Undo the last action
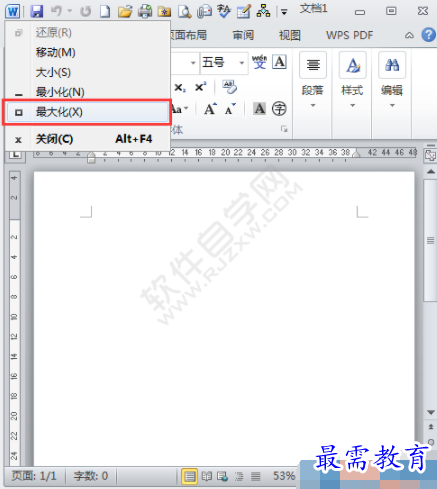The image size is (437, 489). click(56, 11)
